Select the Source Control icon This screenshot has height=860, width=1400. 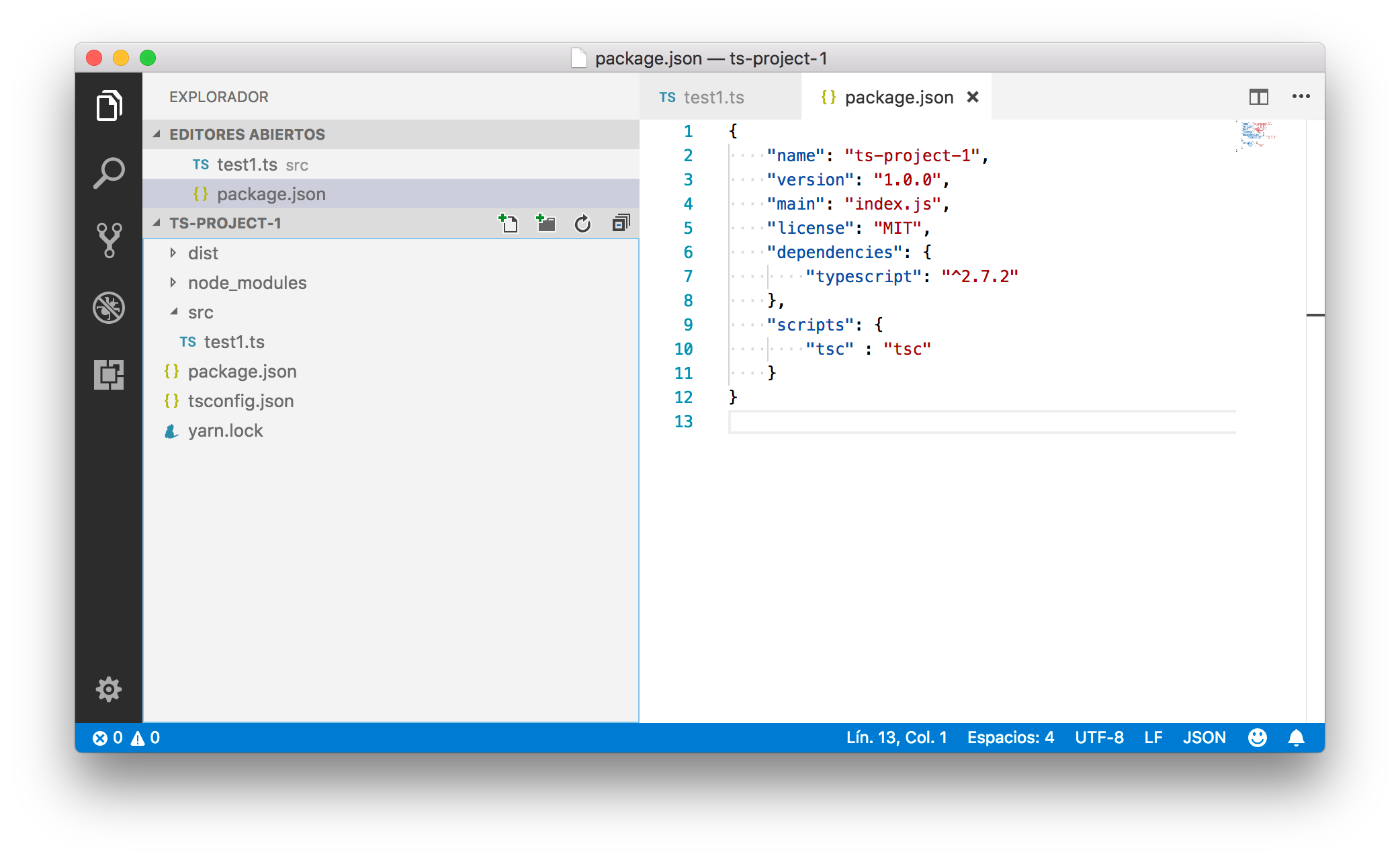109,239
